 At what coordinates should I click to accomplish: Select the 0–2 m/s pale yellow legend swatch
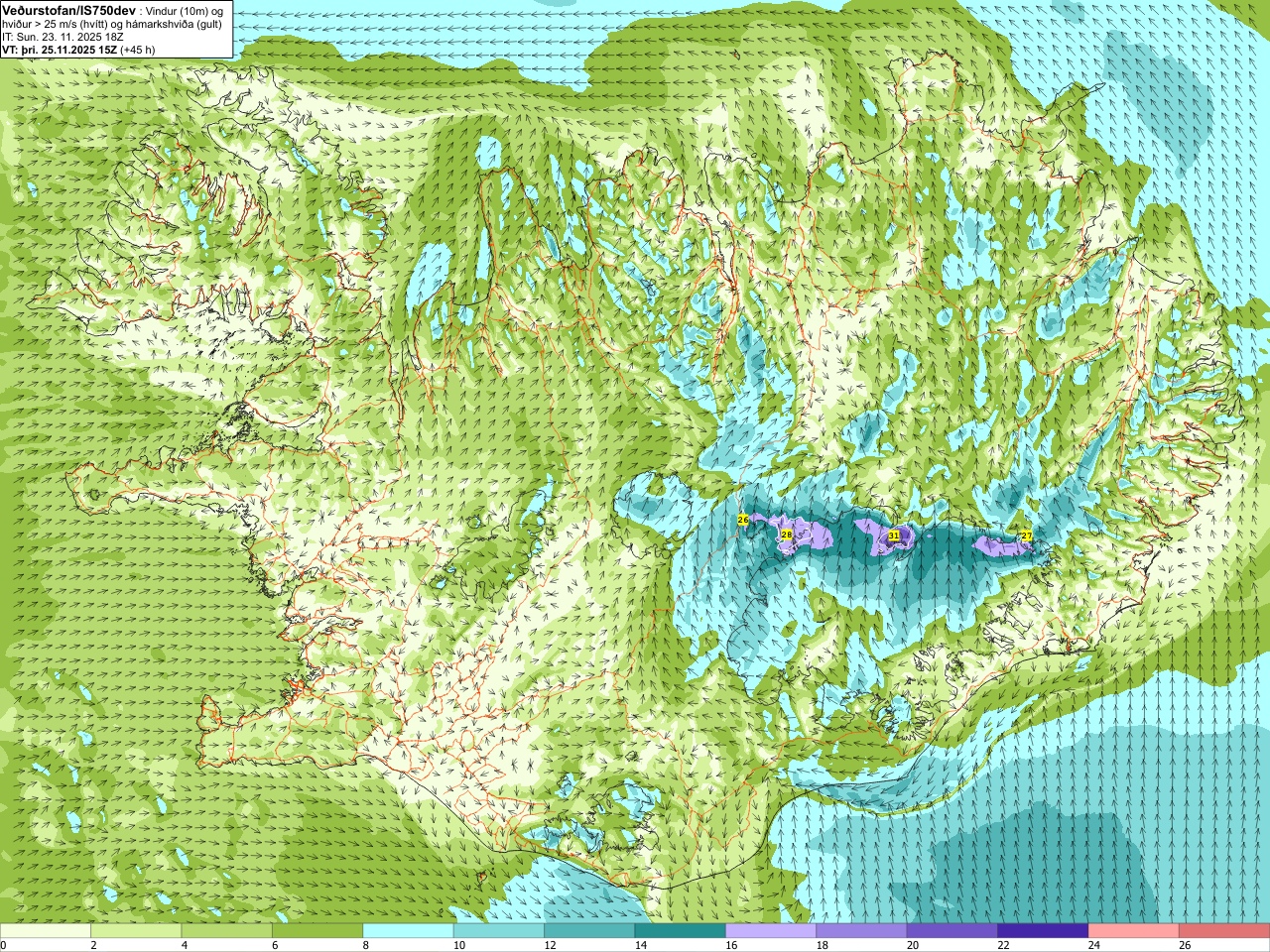(46, 931)
